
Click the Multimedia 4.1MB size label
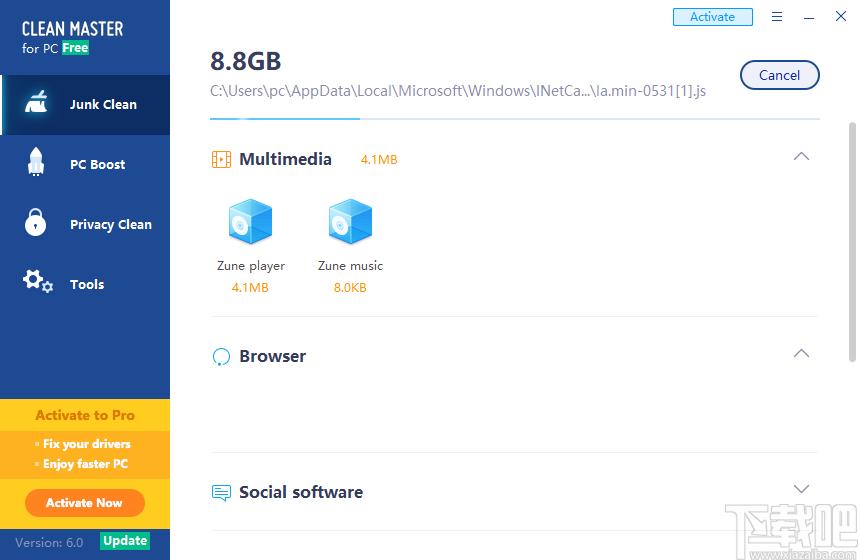pos(379,160)
